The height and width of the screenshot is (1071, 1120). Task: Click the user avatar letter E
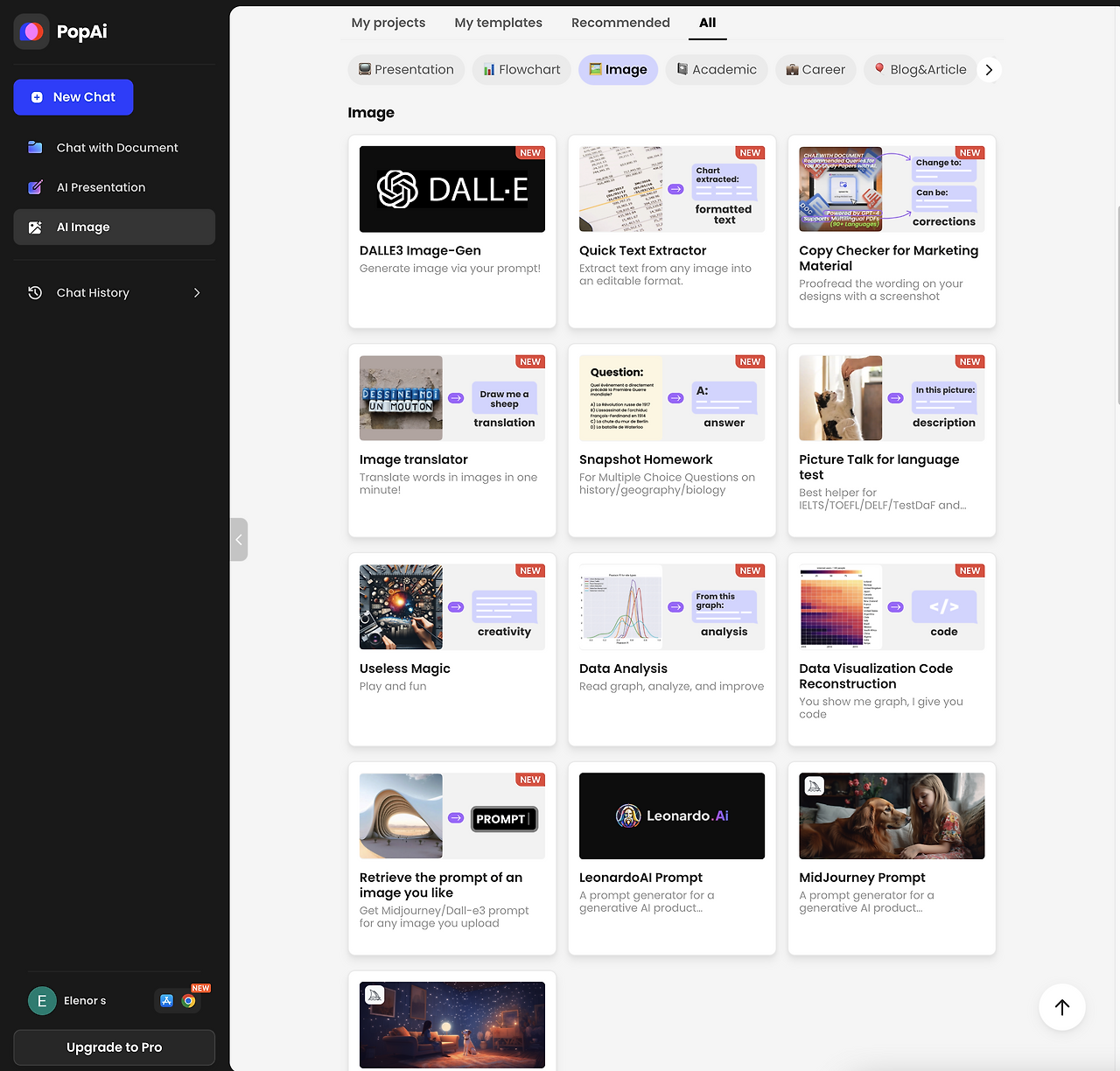(42, 1001)
